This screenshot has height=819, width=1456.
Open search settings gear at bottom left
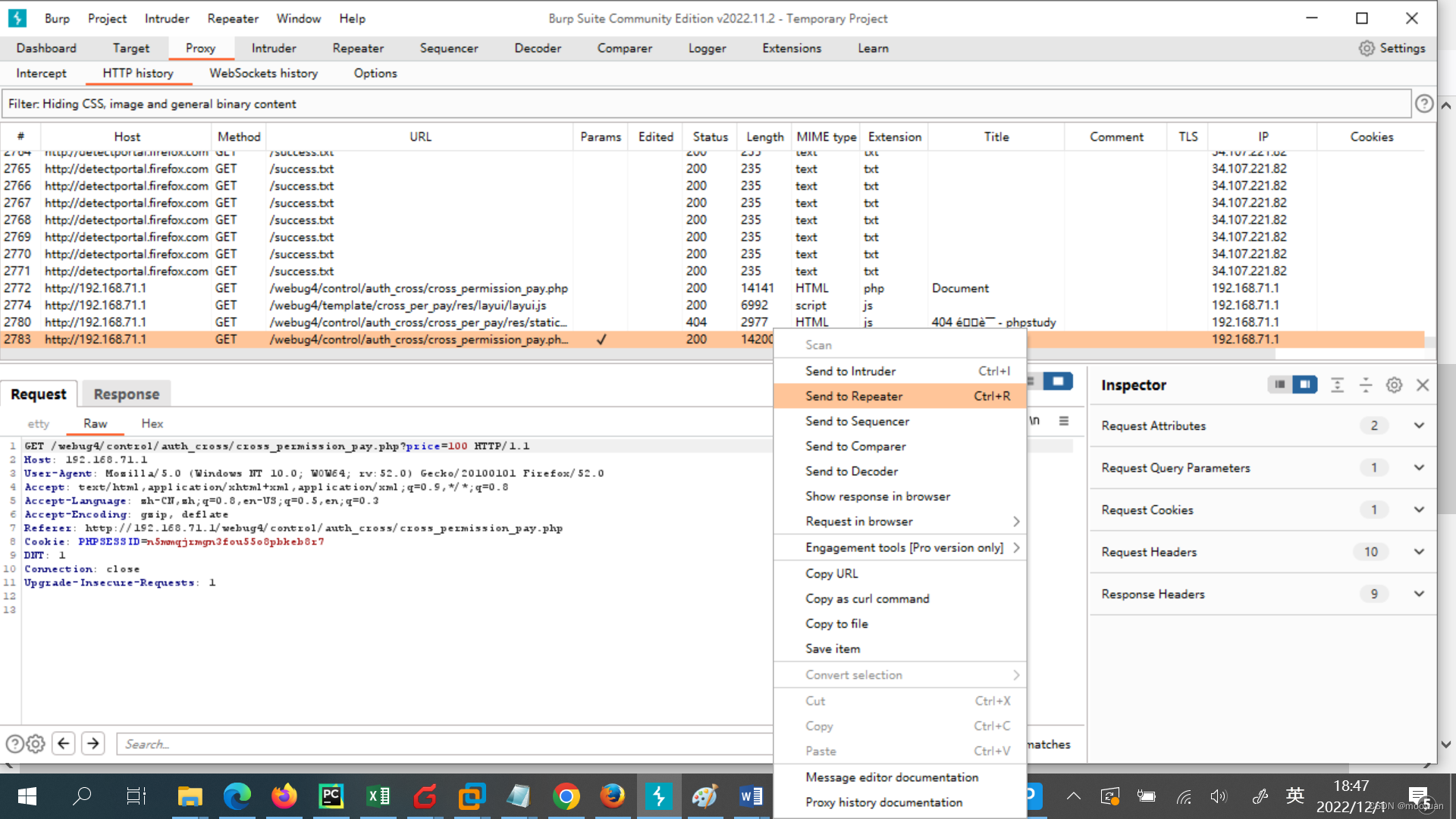point(36,744)
